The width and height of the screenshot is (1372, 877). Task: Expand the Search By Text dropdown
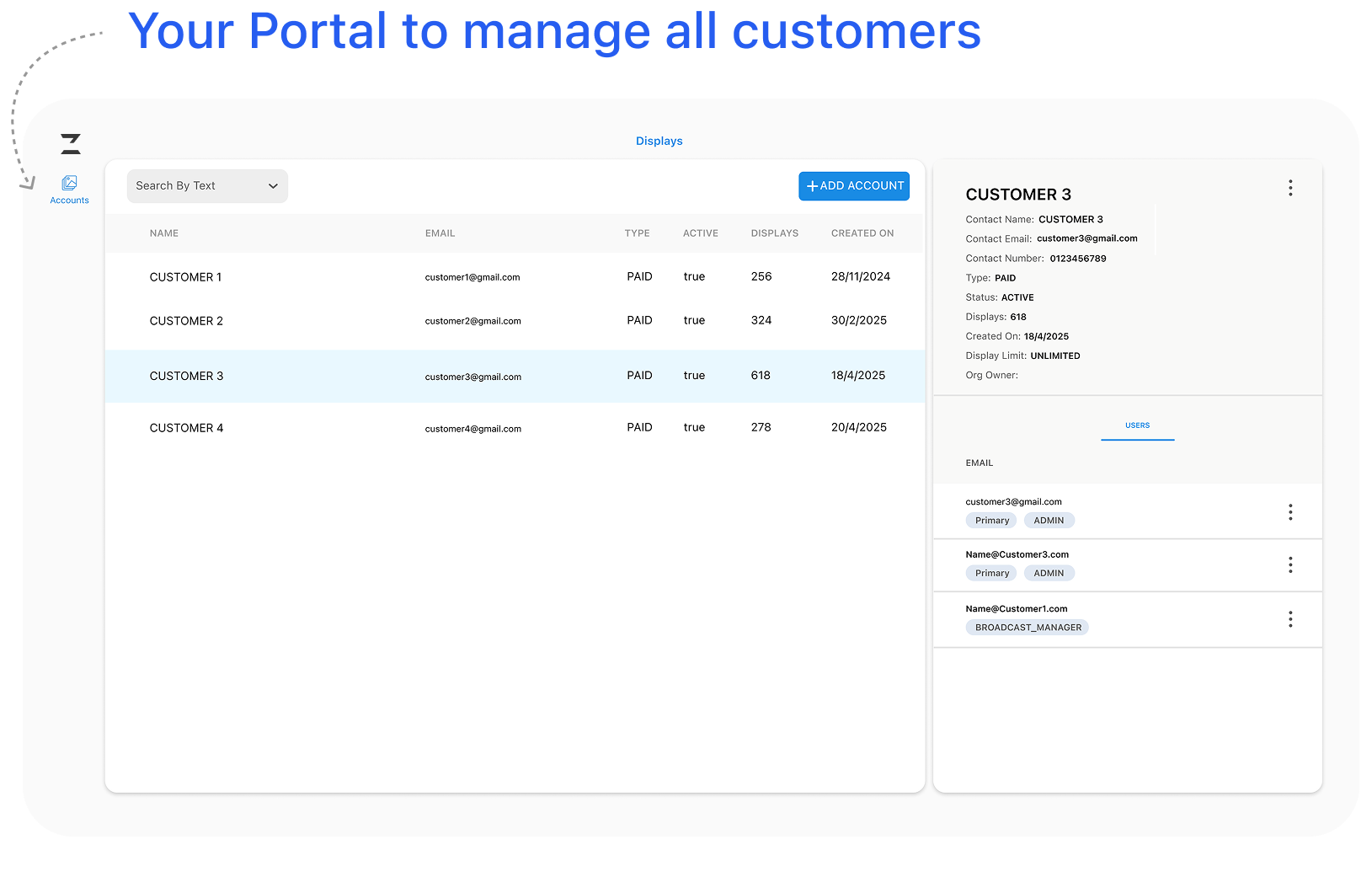pos(206,186)
